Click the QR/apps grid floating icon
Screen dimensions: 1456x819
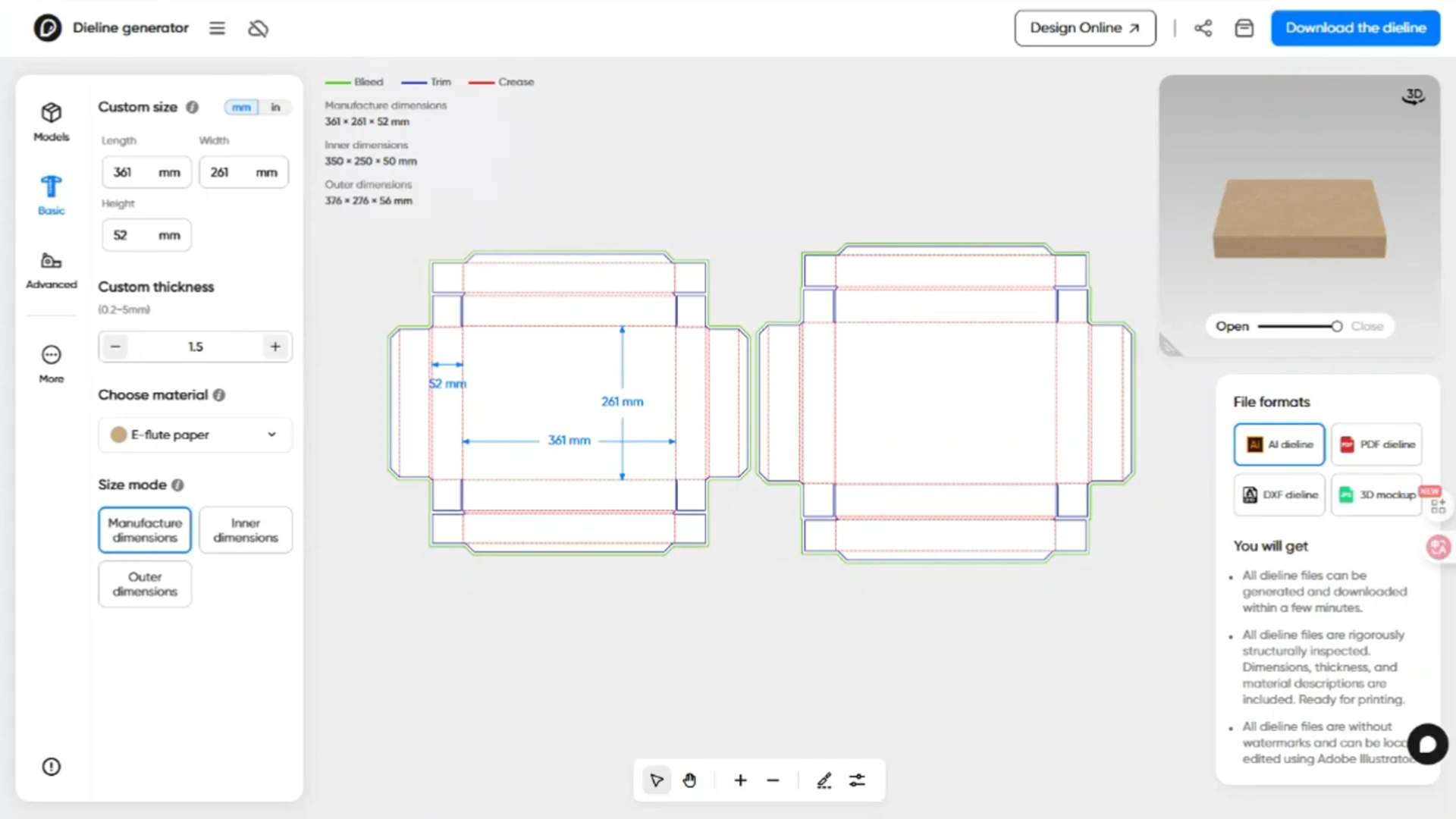pyautogui.click(x=1438, y=506)
